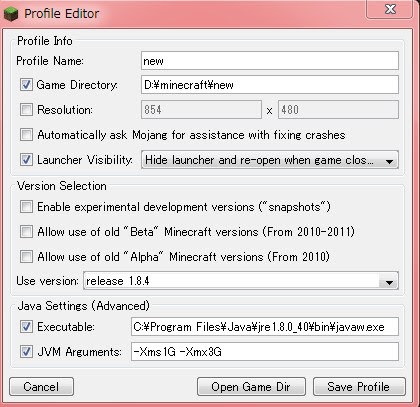
Task: Open the Use version dropdown
Action: point(241,281)
